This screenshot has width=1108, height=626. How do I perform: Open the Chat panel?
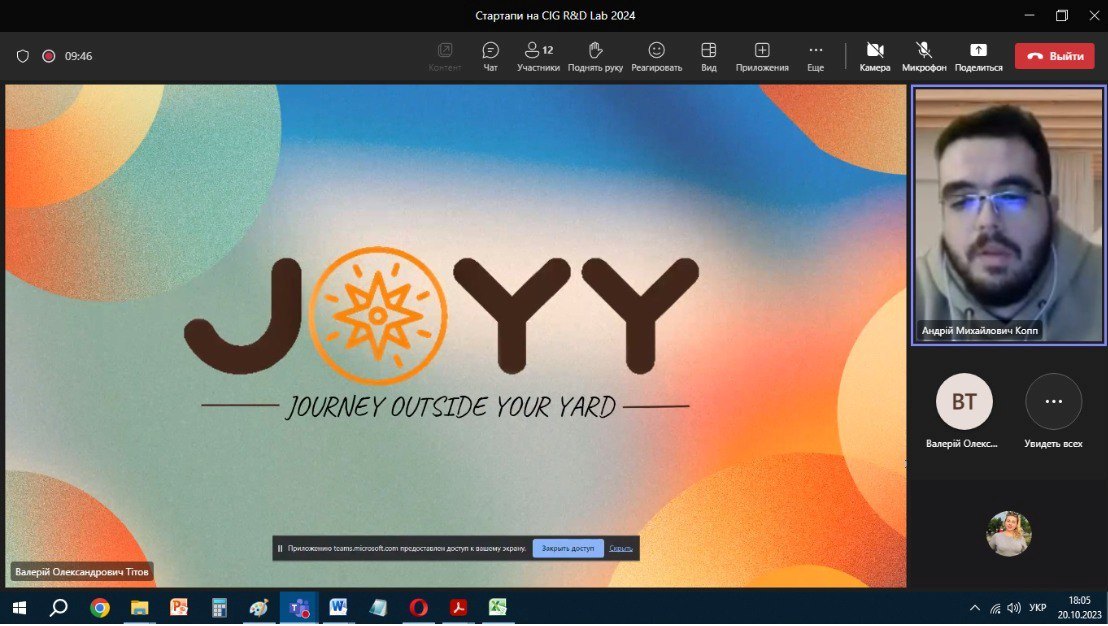pos(490,57)
